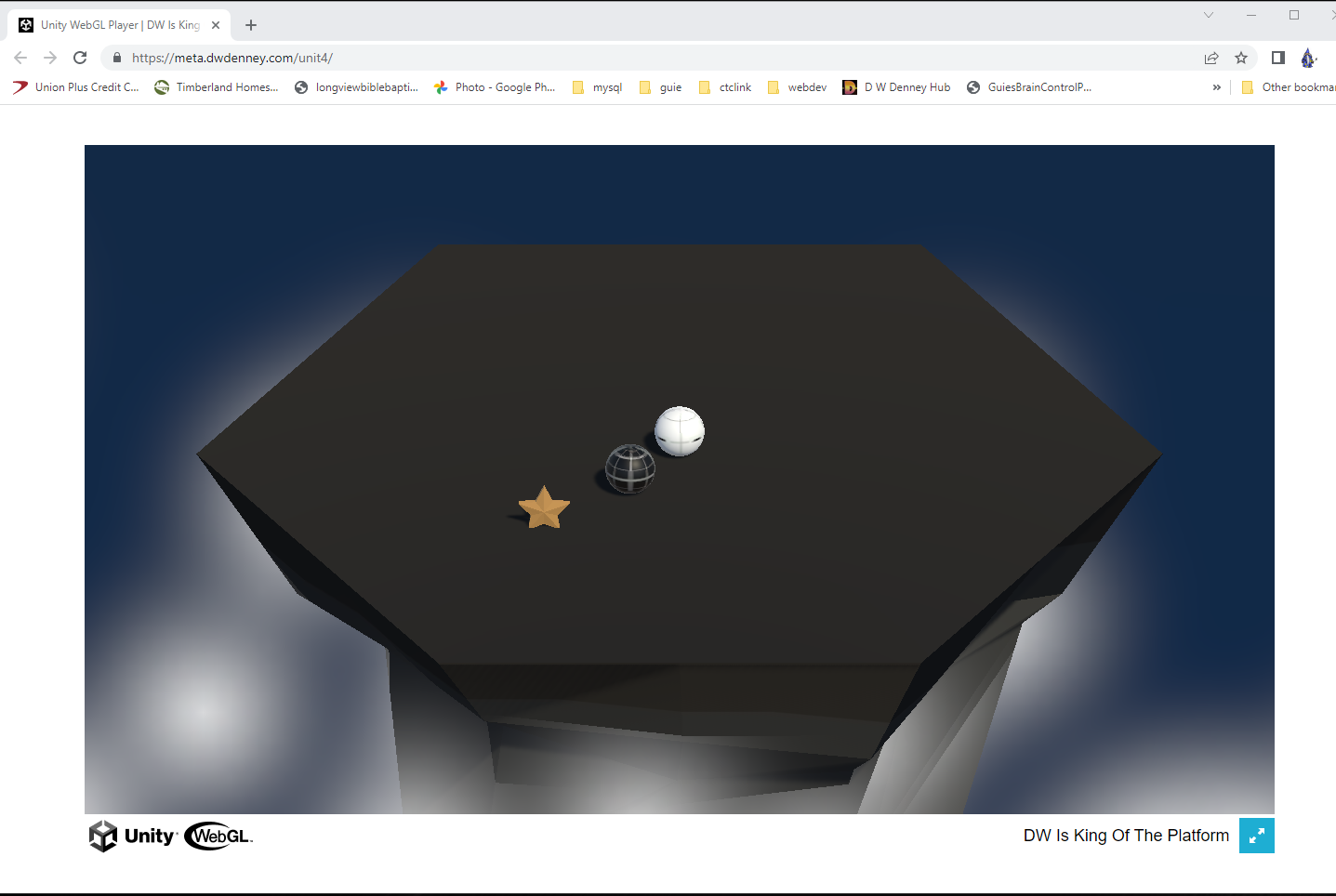
Task: Reload the page with refresh icon
Action: (x=80, y=58)
